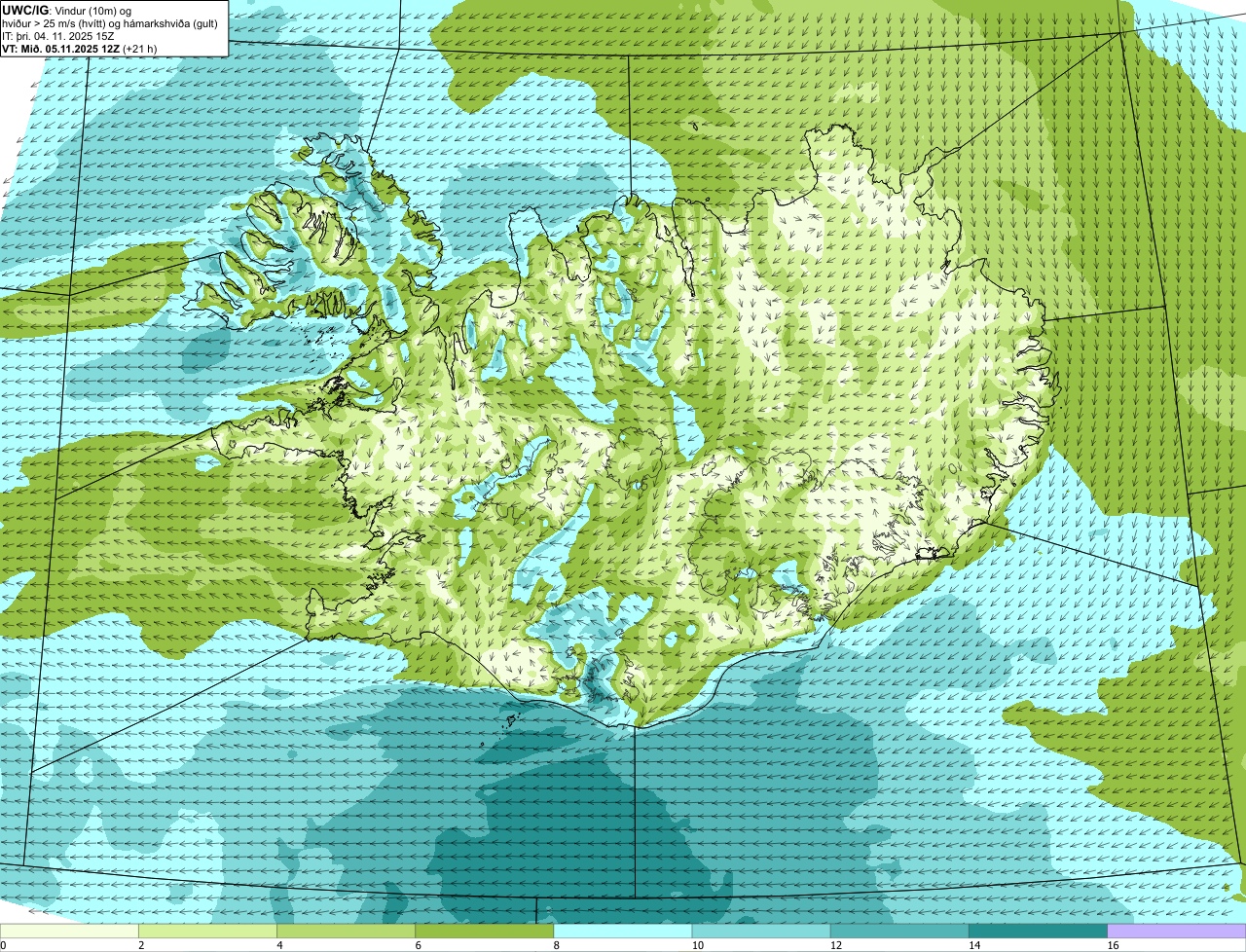Screen dimensions: 1246x952
Task: Click the title line 'UWC/IG: Vindur (10m) og'
Action: (66, 10)
